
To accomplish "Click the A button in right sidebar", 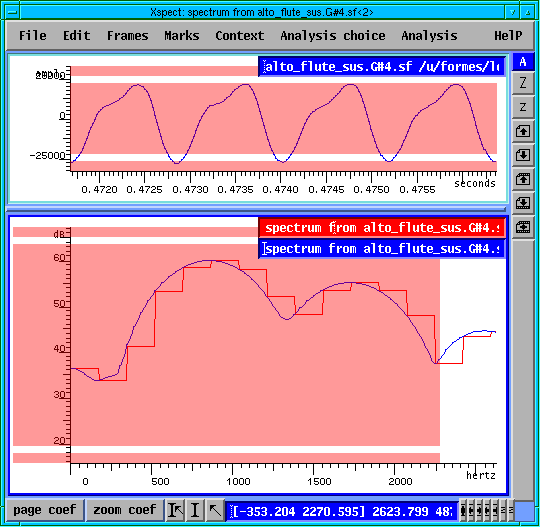I will tap(523, 62).
